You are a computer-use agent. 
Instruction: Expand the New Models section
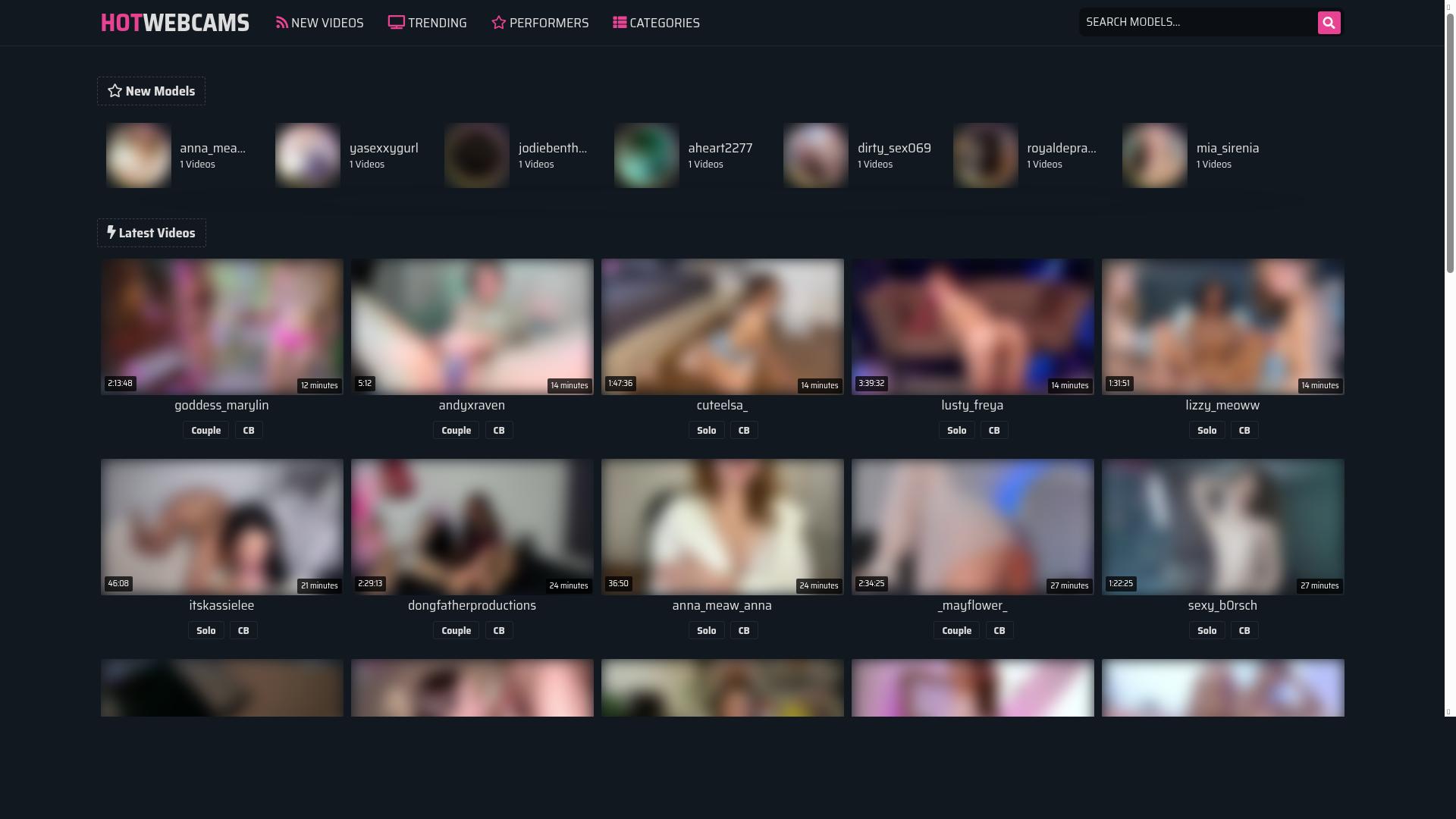click(151, 90)
